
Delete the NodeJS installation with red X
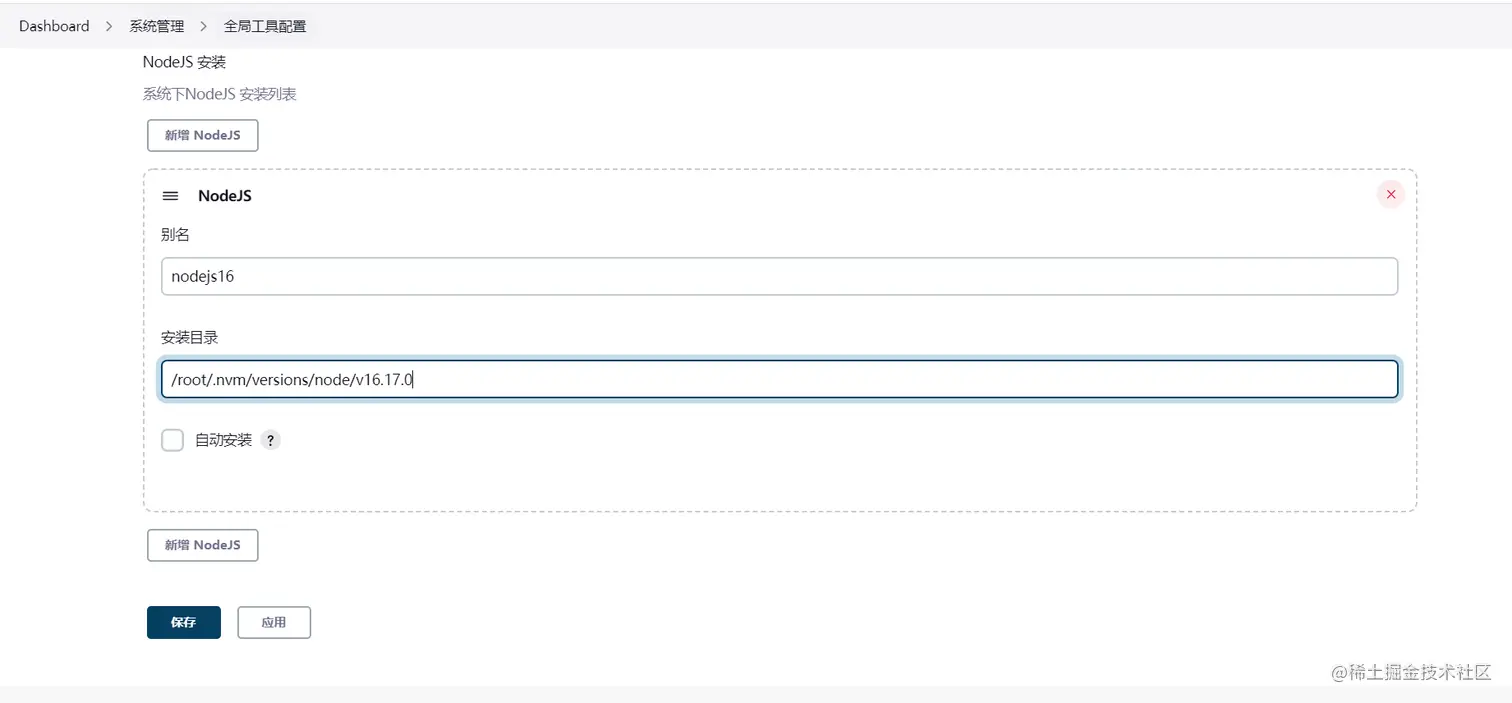click(1390, 195)
